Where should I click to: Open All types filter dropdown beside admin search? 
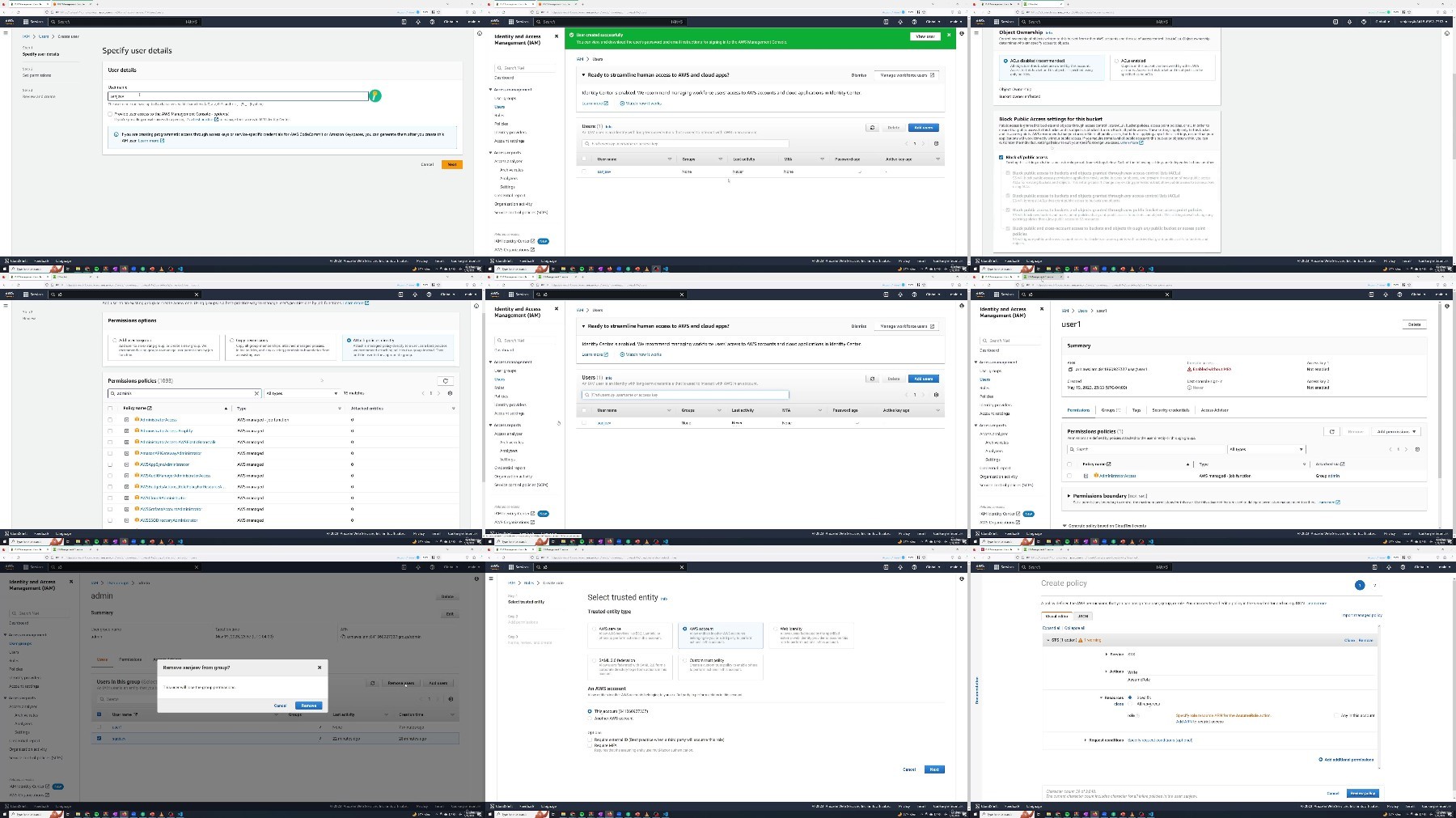point(302,393)
